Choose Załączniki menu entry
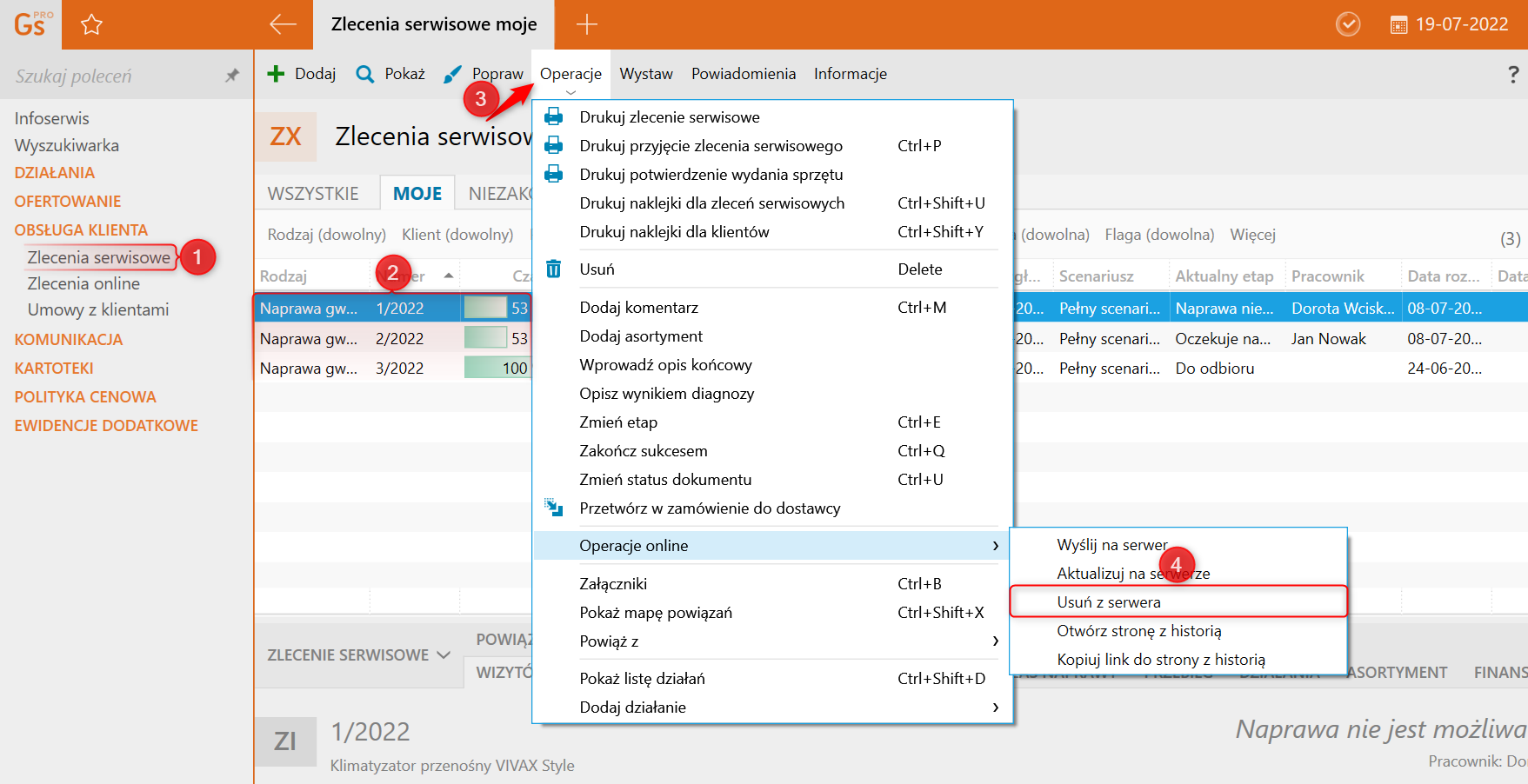This screenshot has width=1528, height=784. point(772,584)
